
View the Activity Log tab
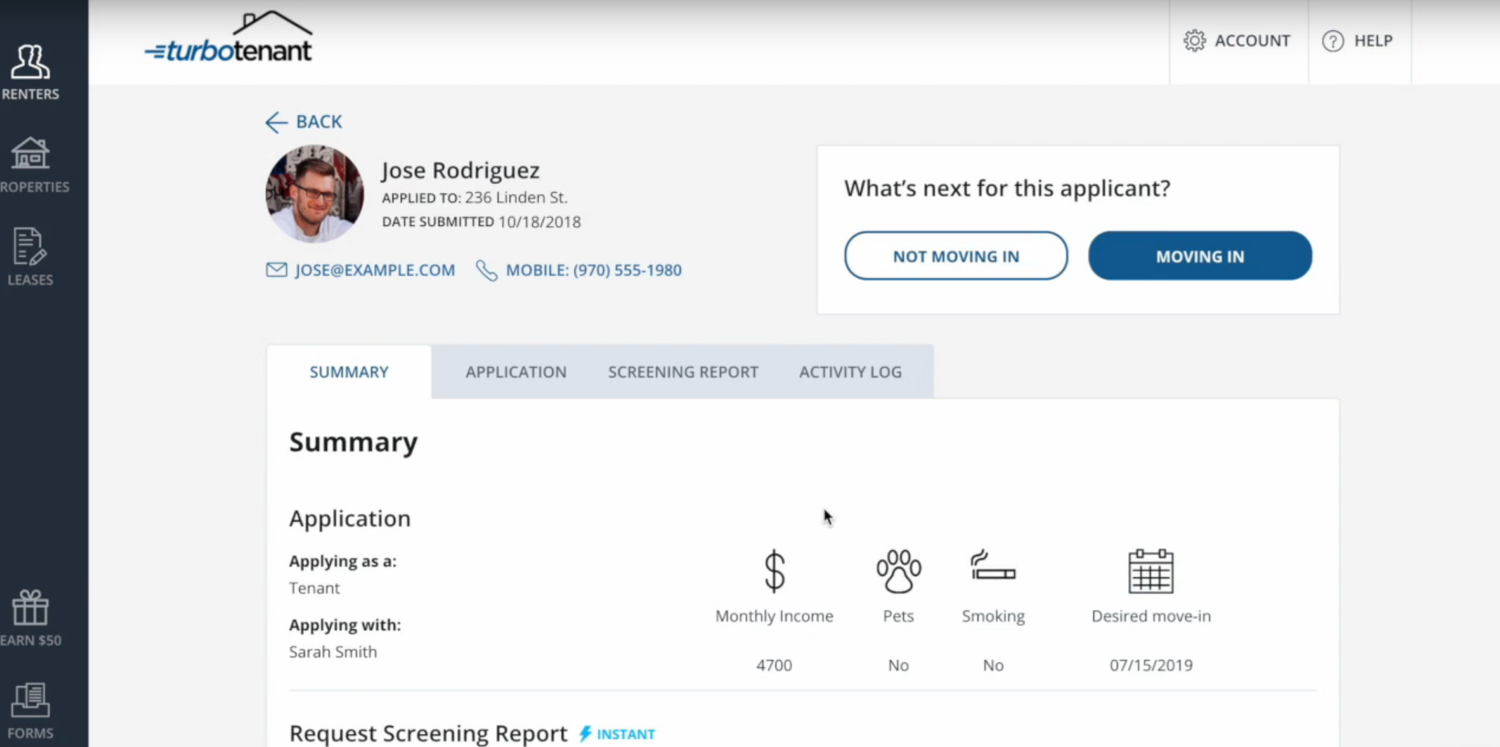pyautogui.click(x=850, y=372)
